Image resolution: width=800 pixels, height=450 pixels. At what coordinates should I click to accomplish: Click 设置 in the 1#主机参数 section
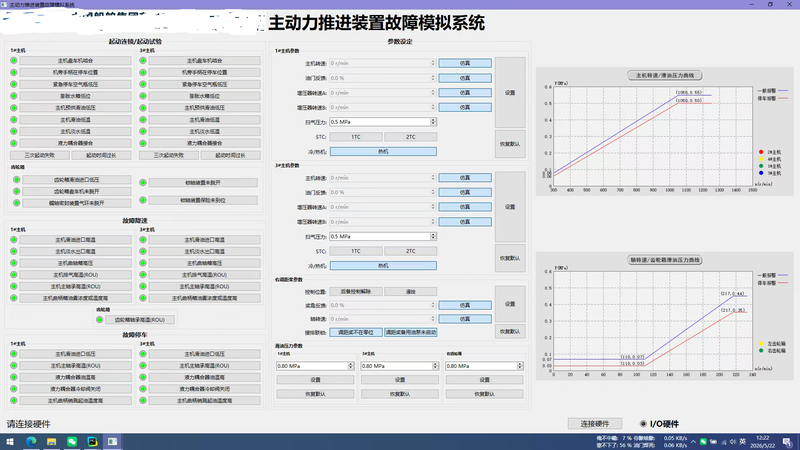(x=510, y=92)
